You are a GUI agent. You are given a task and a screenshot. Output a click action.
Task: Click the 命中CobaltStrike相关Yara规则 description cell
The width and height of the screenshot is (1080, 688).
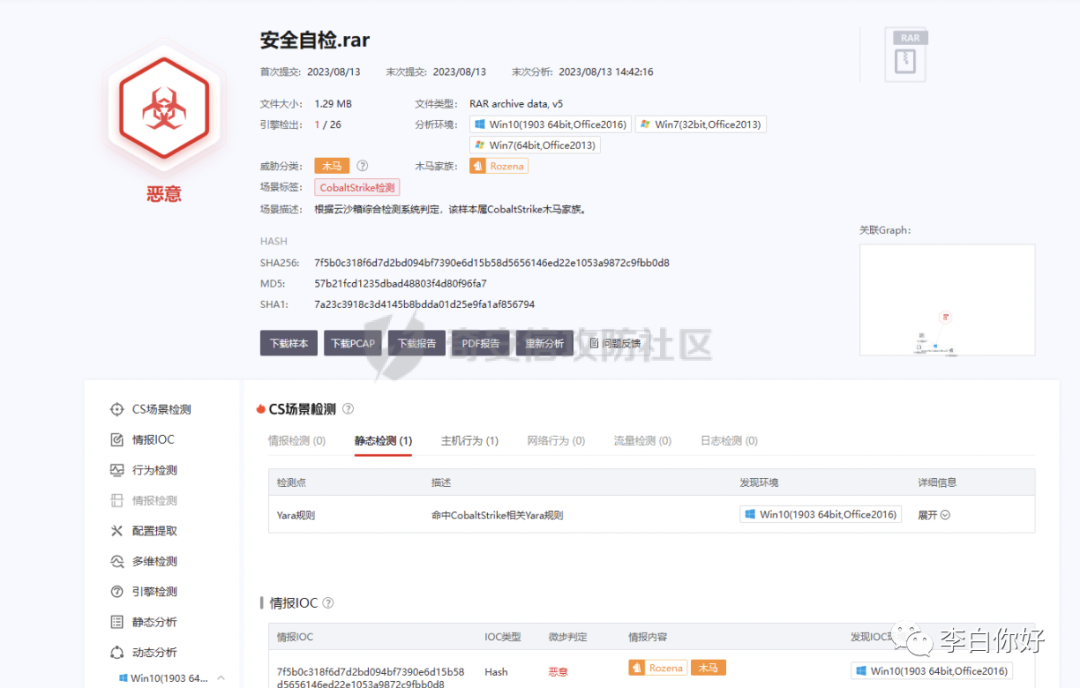497,515
